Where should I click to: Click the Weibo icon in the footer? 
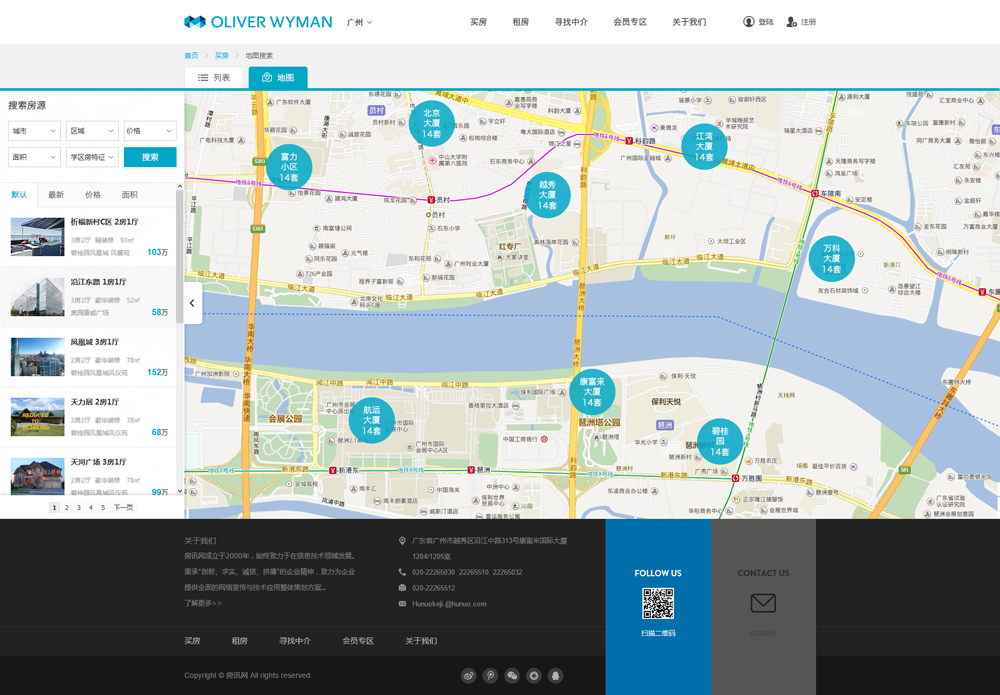click(468, 676)
